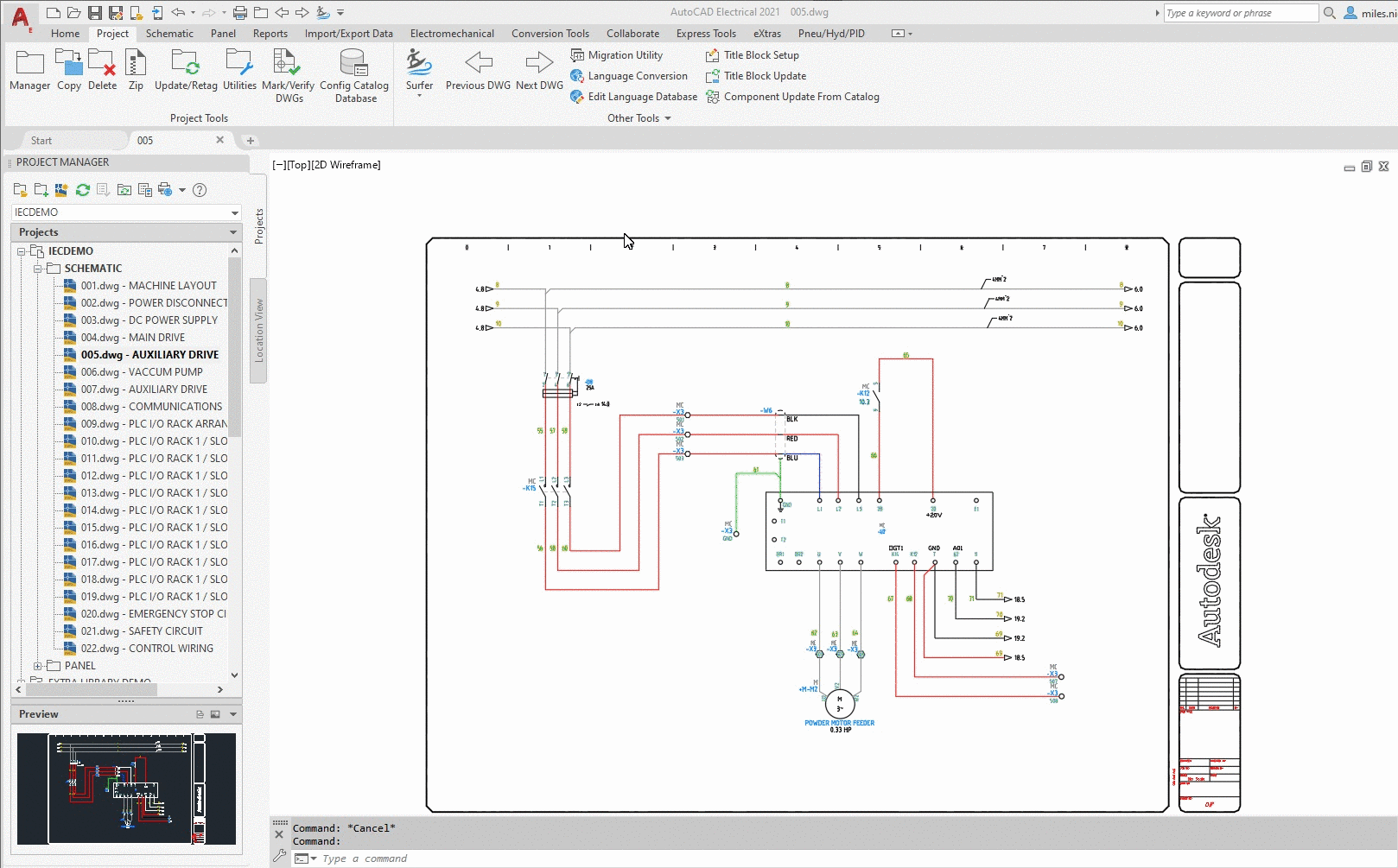Click the AutoCAD Electrical application logo
The image size is (1398, 868).
pos(21,17)
